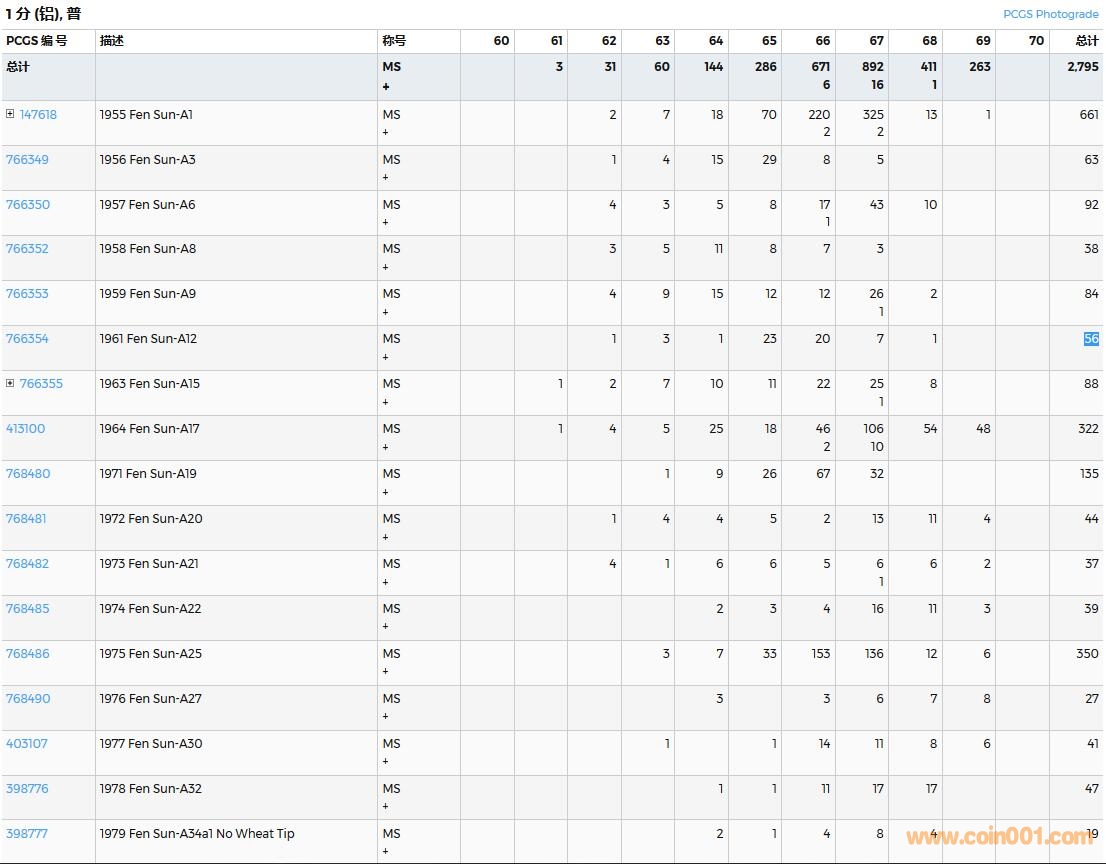Open PCGS number 768486 link
Image resolution: width=1106 pixels, height=864 pixels.
(27, 653)
